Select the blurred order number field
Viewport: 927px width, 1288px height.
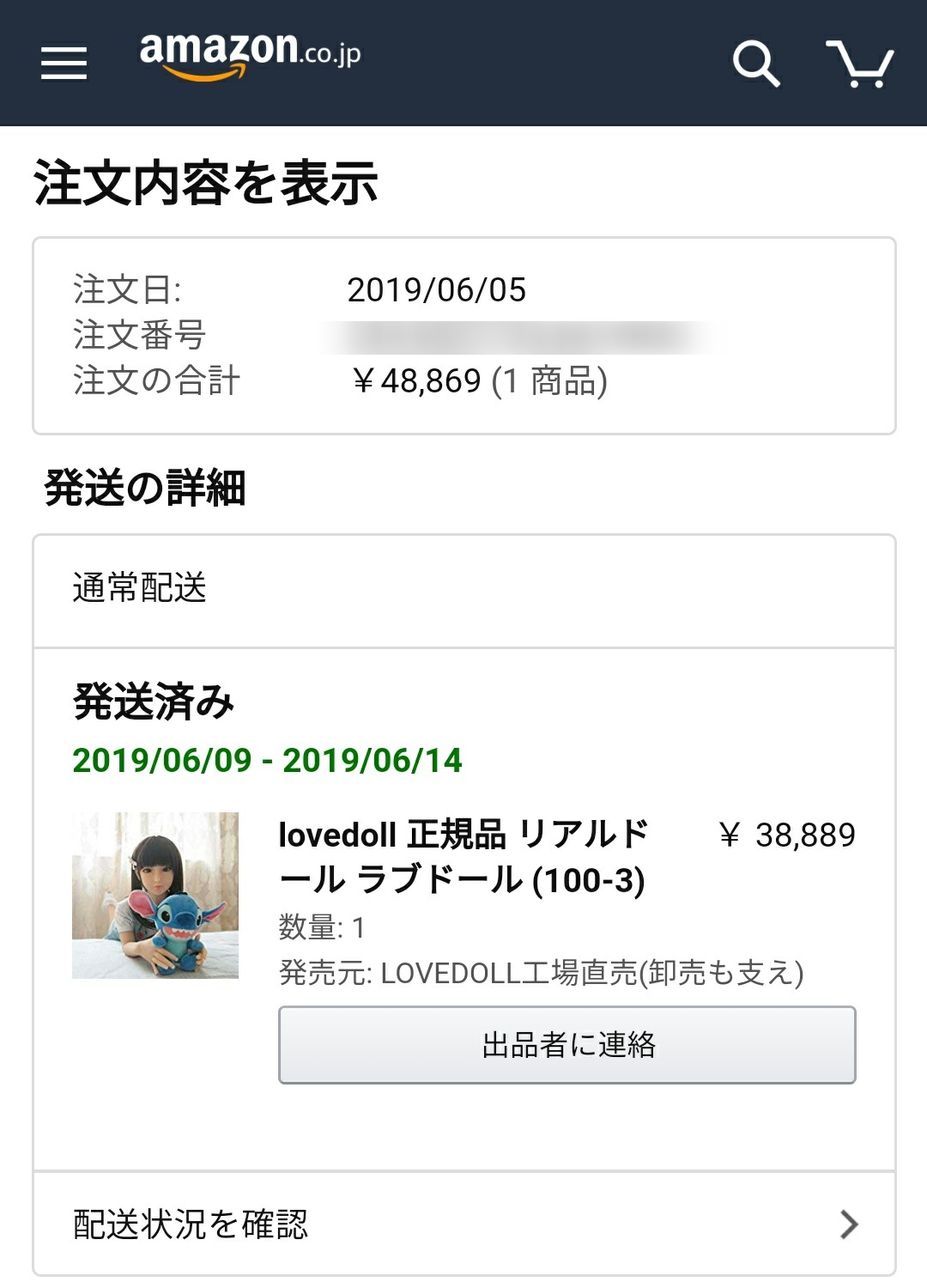[x=524, y=337]
